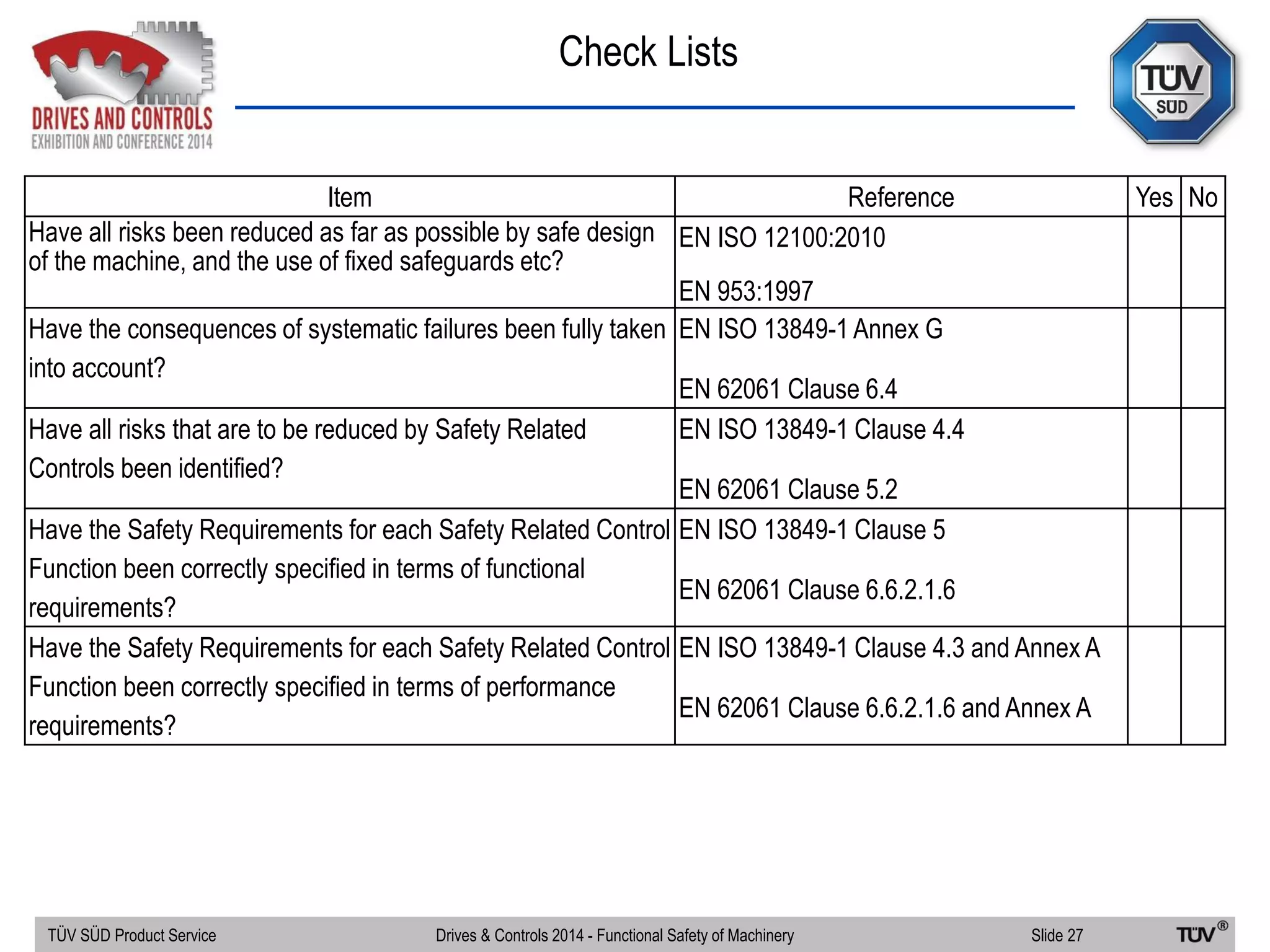Select 'EN 62061 Clause 5.2' reference

click(x=788, y=490)
